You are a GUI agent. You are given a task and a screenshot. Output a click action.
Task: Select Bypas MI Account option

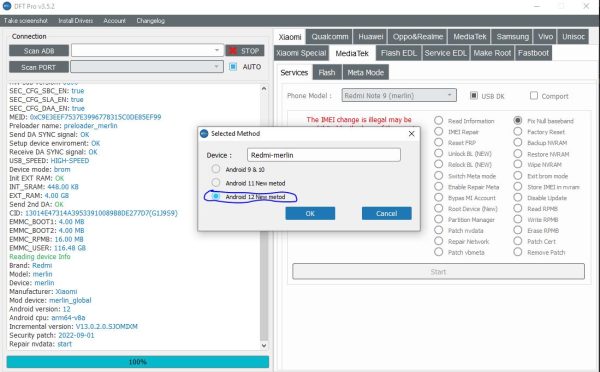coord(439,197)
